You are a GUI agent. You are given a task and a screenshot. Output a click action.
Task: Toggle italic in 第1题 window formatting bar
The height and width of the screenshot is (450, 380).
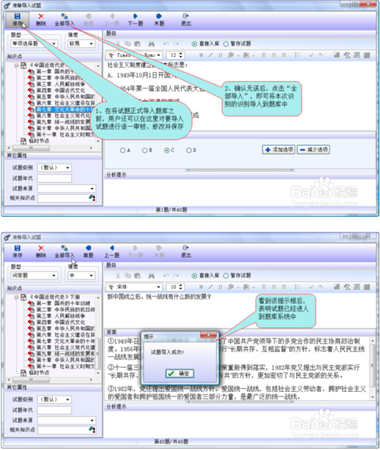tap(210, 55)
